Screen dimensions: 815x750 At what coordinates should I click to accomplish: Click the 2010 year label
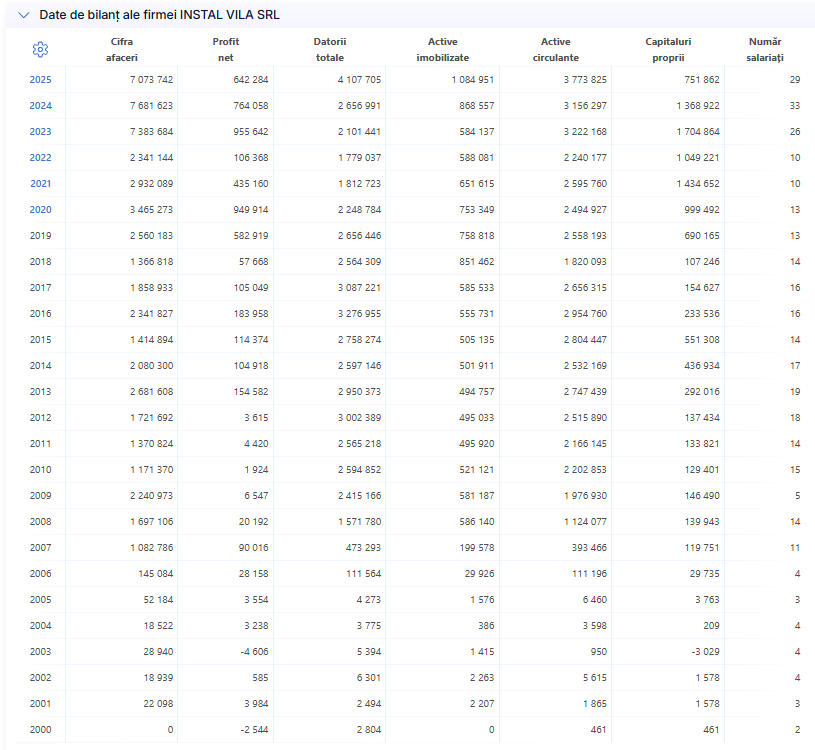click(x=41, y=469)
